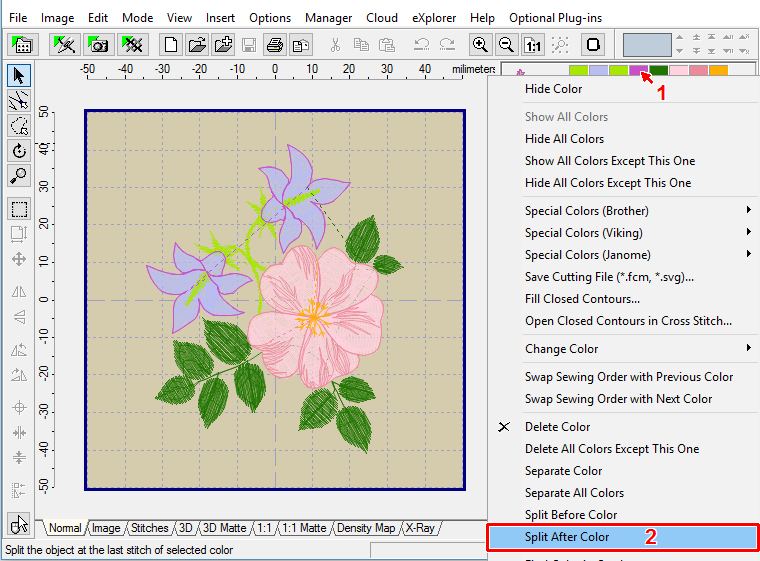Zoom in with the magnifier plus icon
Viewport: 760px width, 561px height.
tap(480, 45)
